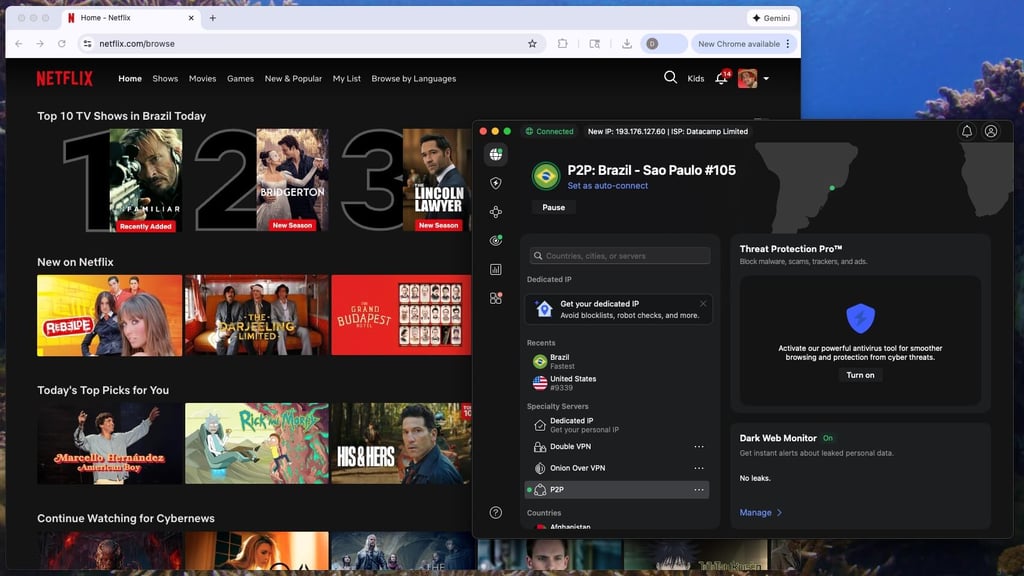Open The Grand Budapest Hotel thumbnail

click(x=401, y=315)
